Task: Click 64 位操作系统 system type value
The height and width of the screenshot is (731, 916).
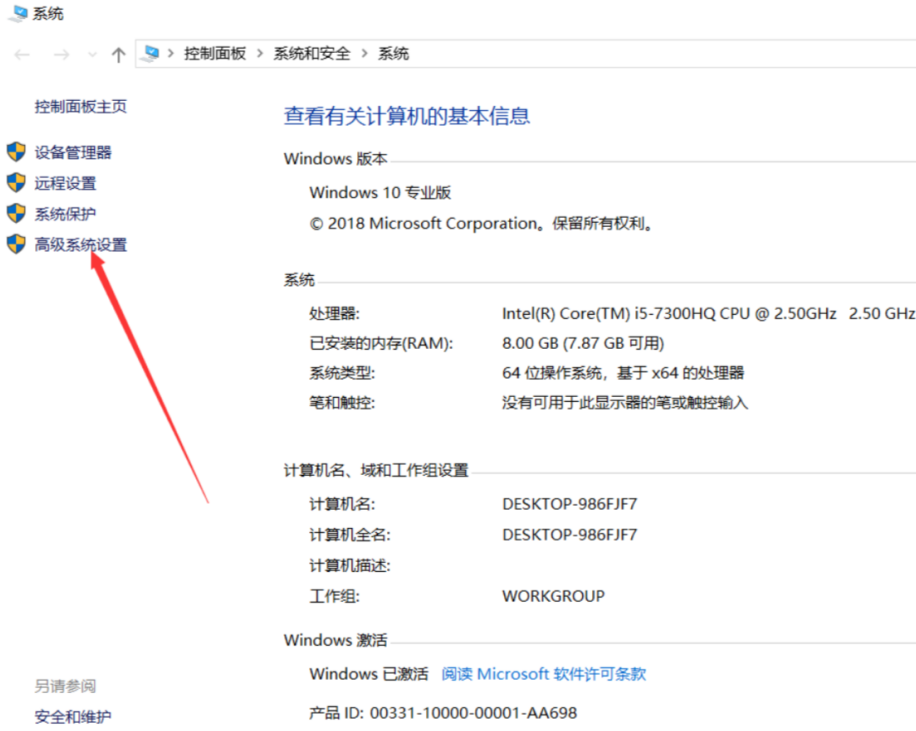Action: pos(623,373)
